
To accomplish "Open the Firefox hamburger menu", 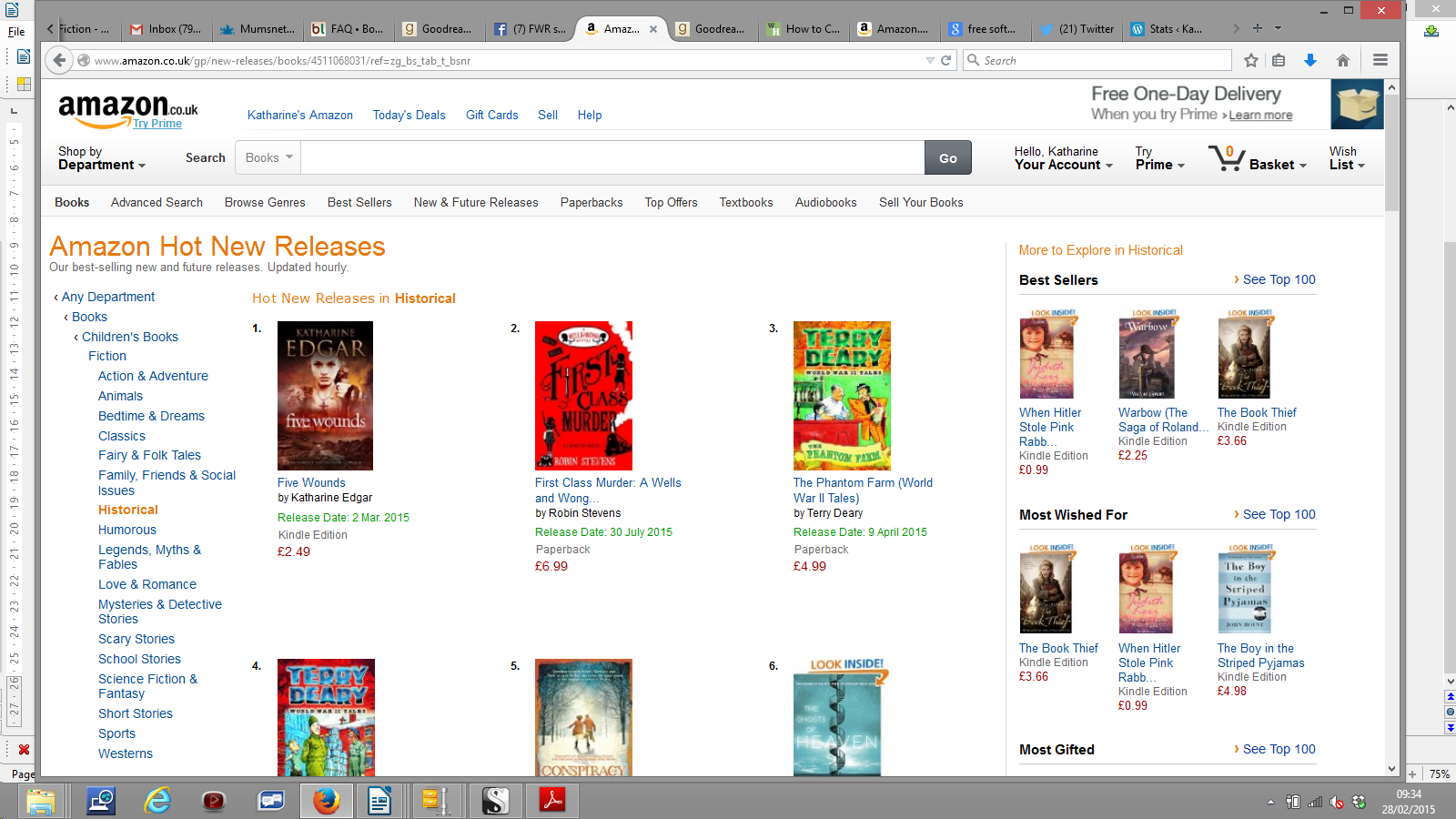I will [x=1380, y=60].
